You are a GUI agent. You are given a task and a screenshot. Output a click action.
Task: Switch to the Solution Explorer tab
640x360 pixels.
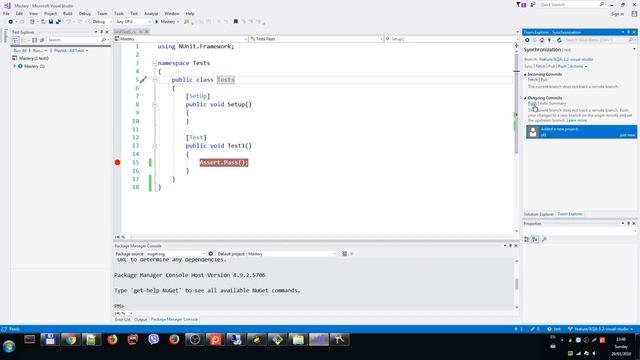point(538,214)
